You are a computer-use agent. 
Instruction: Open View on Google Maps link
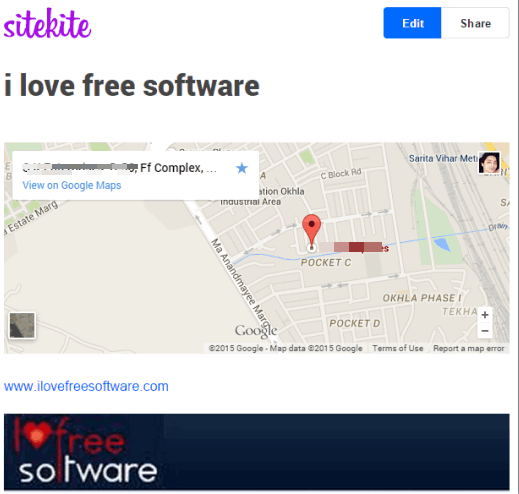pyautogui.click(x=72, y=185)
